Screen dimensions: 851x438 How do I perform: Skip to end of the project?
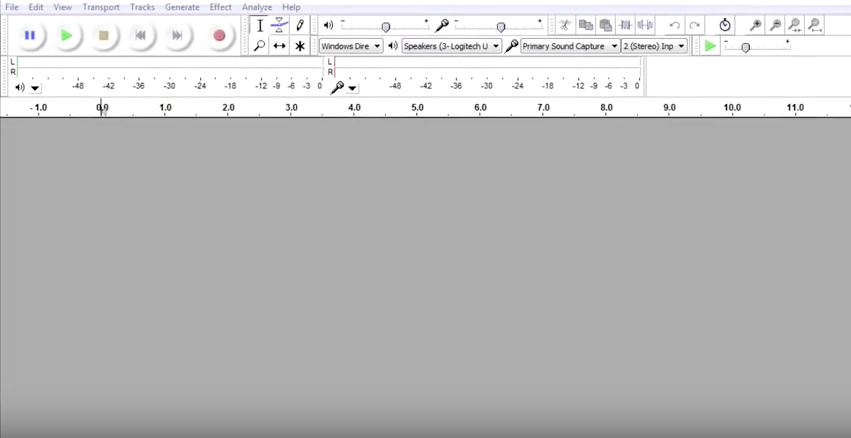coord(177,35)
